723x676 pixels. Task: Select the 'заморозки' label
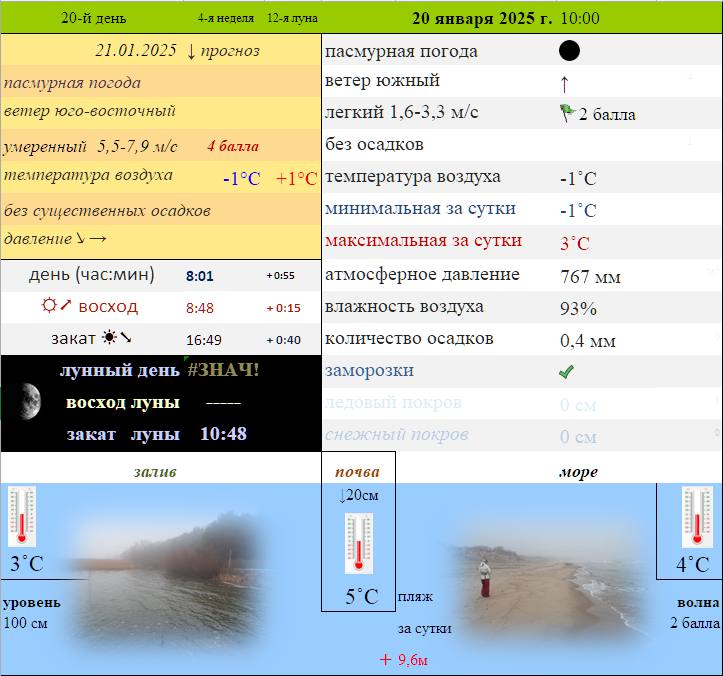pos(369,370)
